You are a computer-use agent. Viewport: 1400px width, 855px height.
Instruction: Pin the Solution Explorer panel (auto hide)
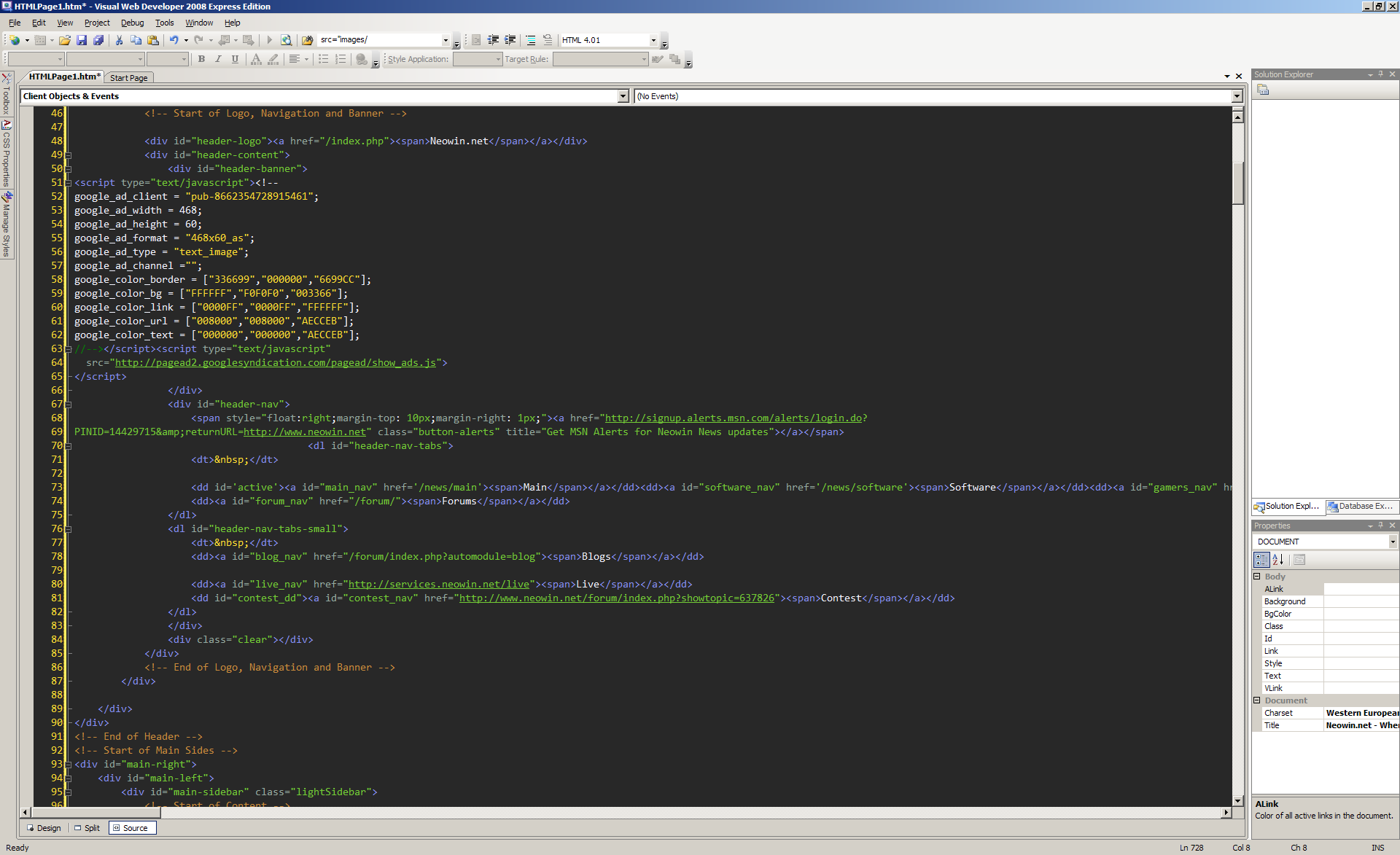click(x=1380, y=74)
